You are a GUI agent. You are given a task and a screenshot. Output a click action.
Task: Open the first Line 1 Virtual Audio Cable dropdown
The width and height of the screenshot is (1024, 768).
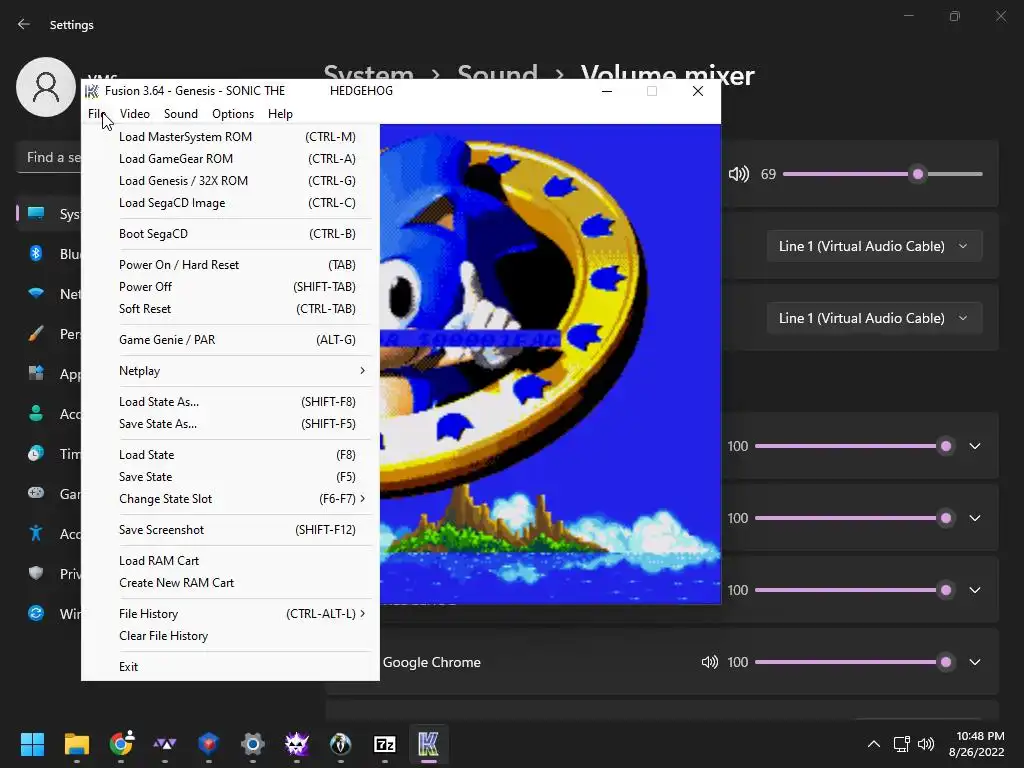tap(874, 246)
